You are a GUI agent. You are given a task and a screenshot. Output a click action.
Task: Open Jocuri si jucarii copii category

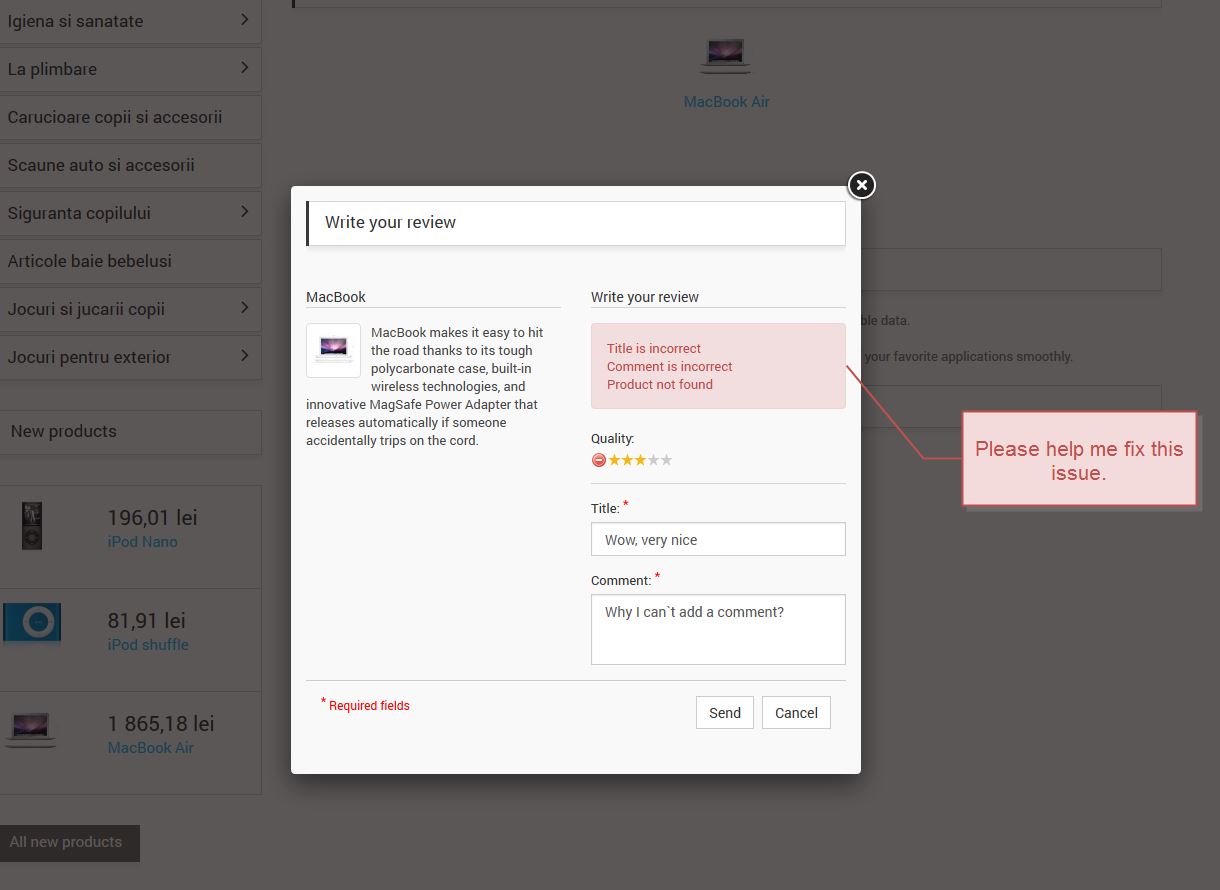(86, 309)
